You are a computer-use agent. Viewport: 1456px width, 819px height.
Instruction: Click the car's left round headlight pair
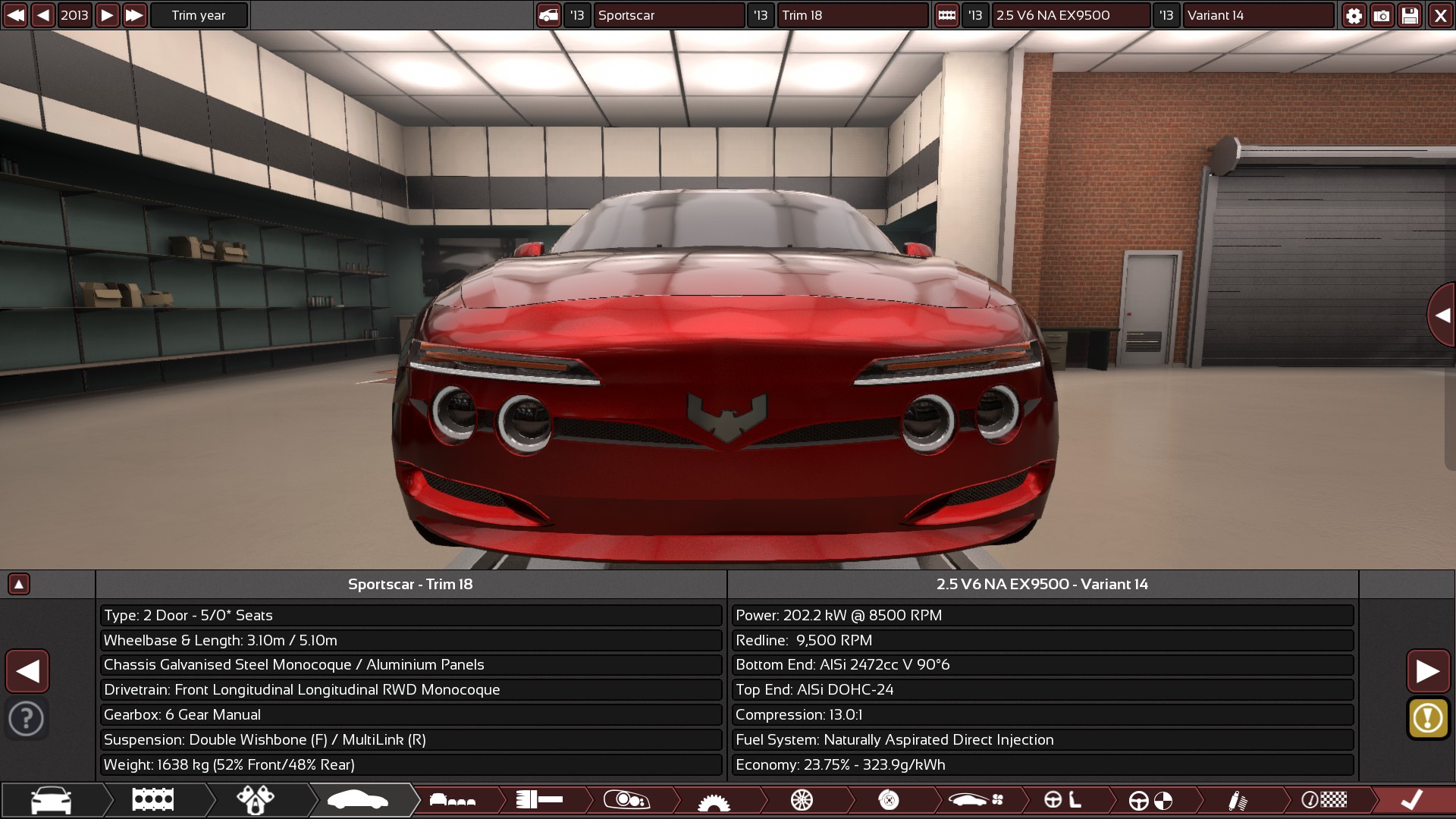[x=491, y=419]
